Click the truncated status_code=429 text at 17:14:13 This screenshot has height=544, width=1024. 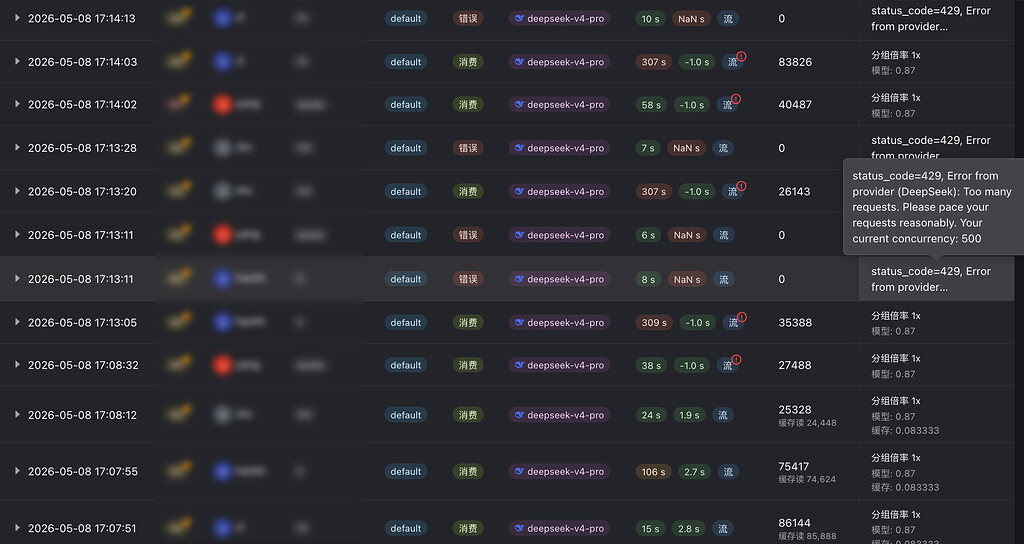pos(931,18)
